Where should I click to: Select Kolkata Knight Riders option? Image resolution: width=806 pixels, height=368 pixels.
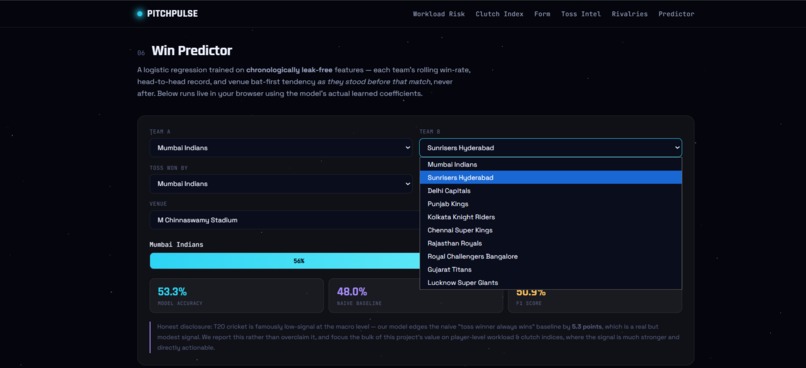551,217
